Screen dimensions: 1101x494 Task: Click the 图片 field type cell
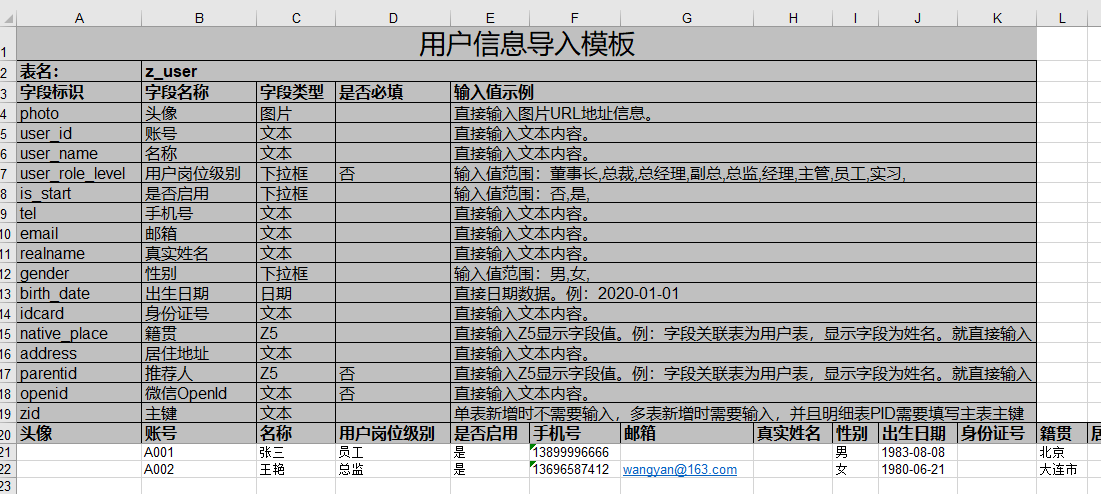click(296, 114)
